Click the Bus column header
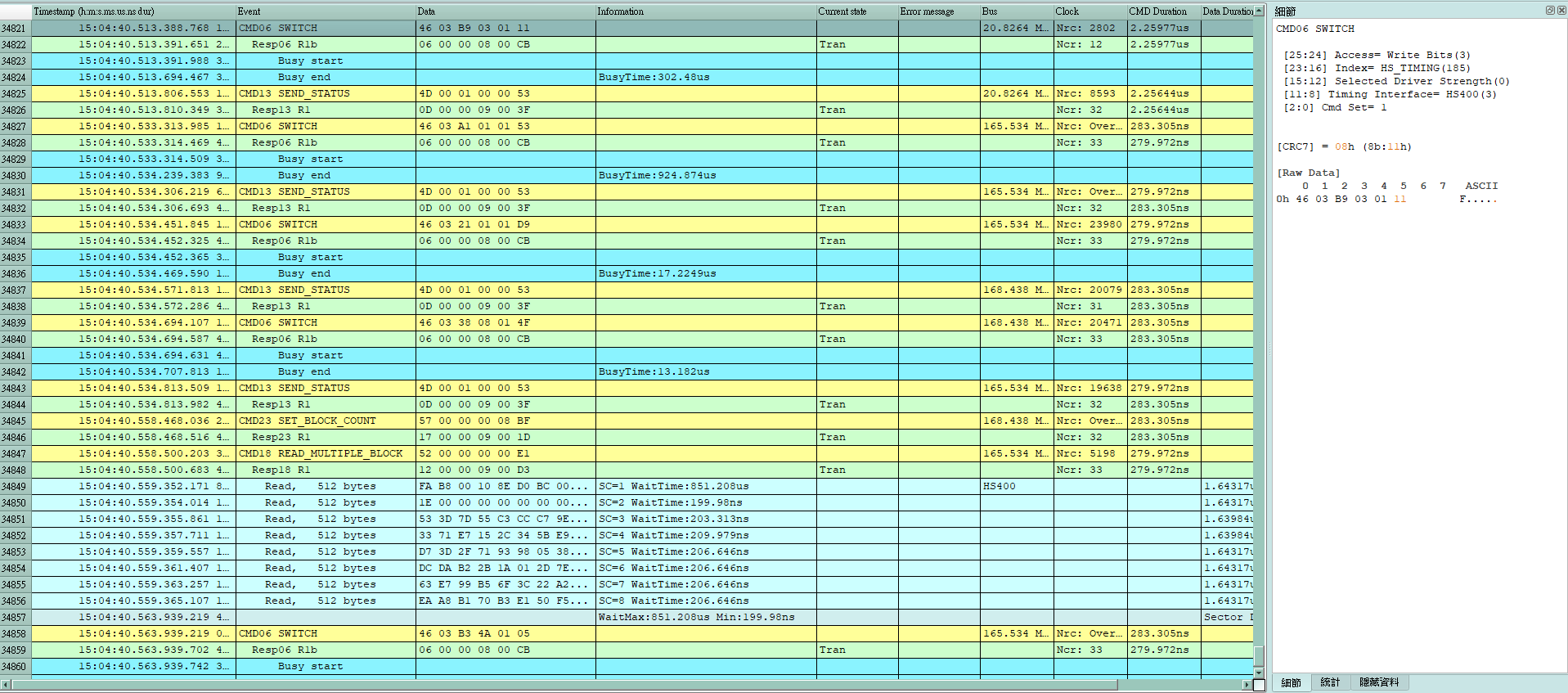Screen dimensions: 1568x693 click(1017, 11)
